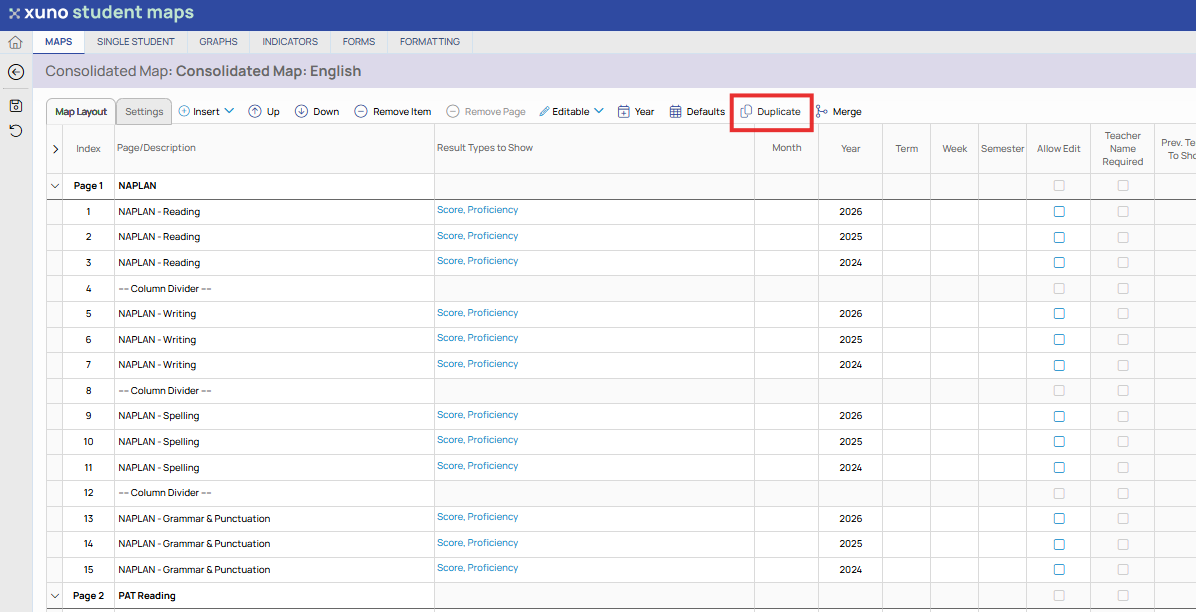This screenshot has height=612, width=1196.
Task: Select the Maps tab
Action: [x=59, y=42]
